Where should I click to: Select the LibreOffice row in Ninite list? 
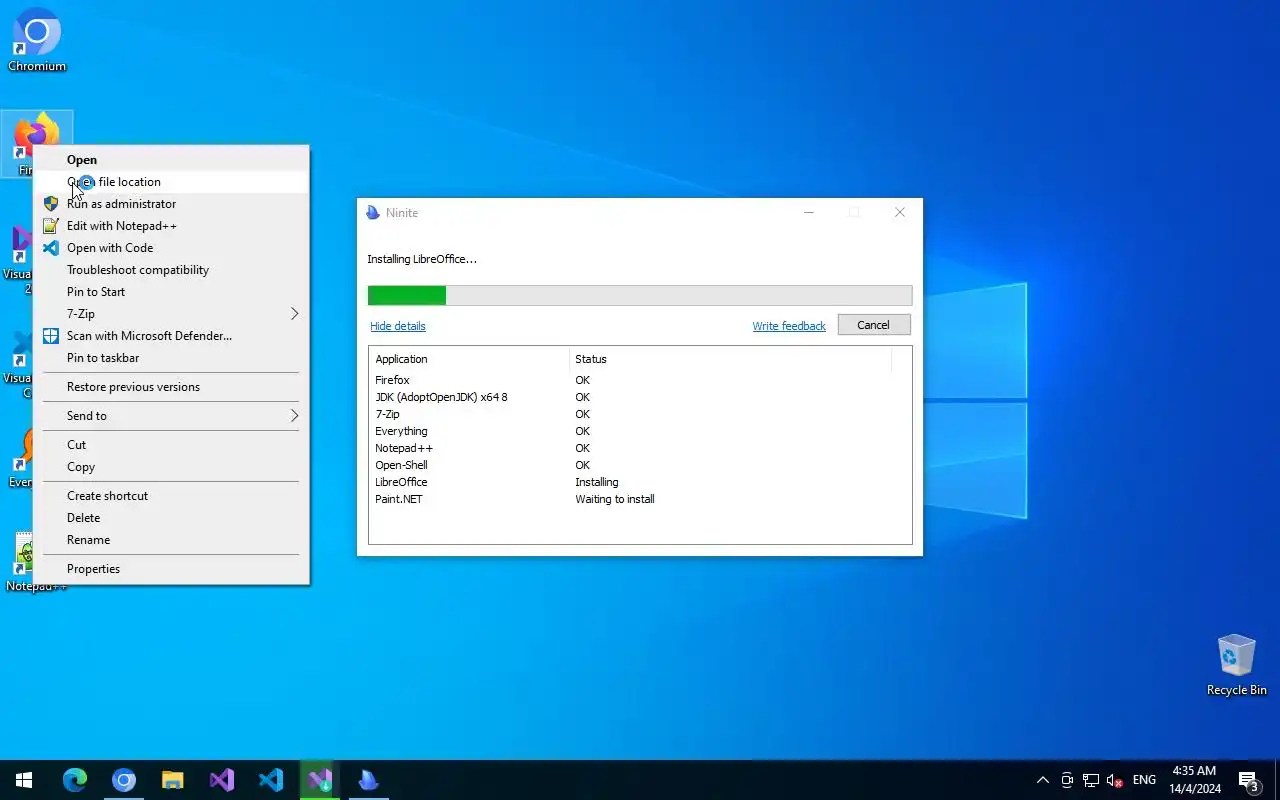tap(640, 482)
